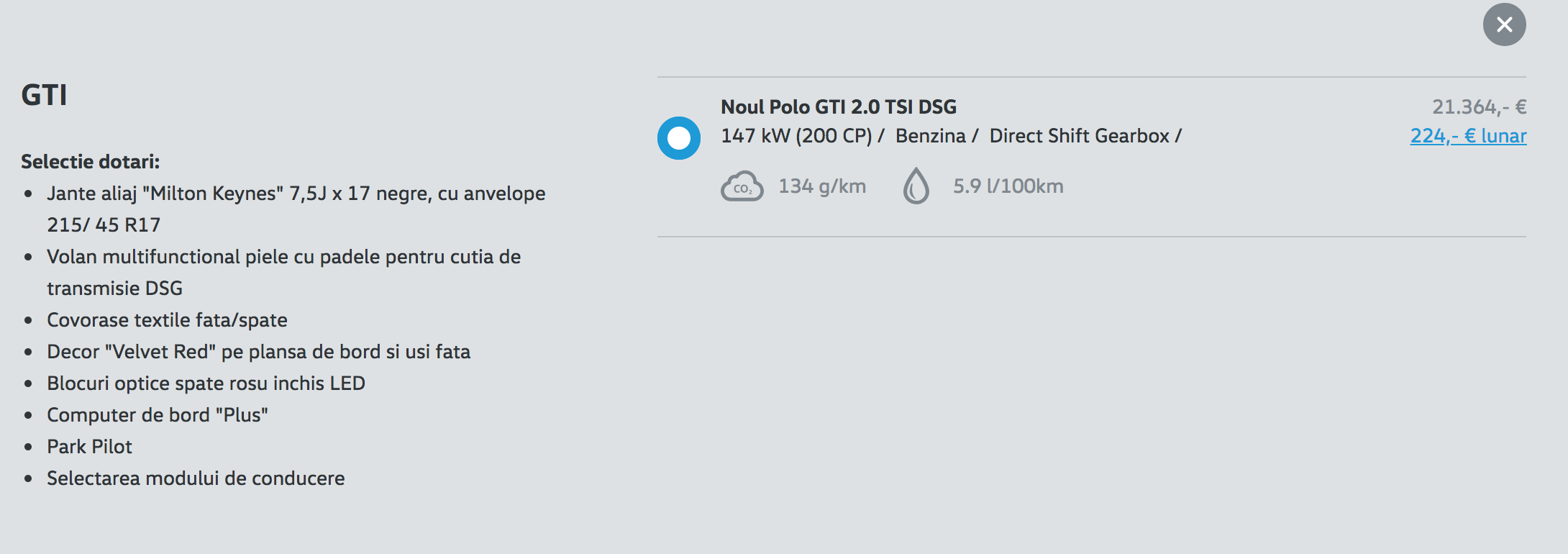Close the GTI details overlay

[x=1504, y=24]
